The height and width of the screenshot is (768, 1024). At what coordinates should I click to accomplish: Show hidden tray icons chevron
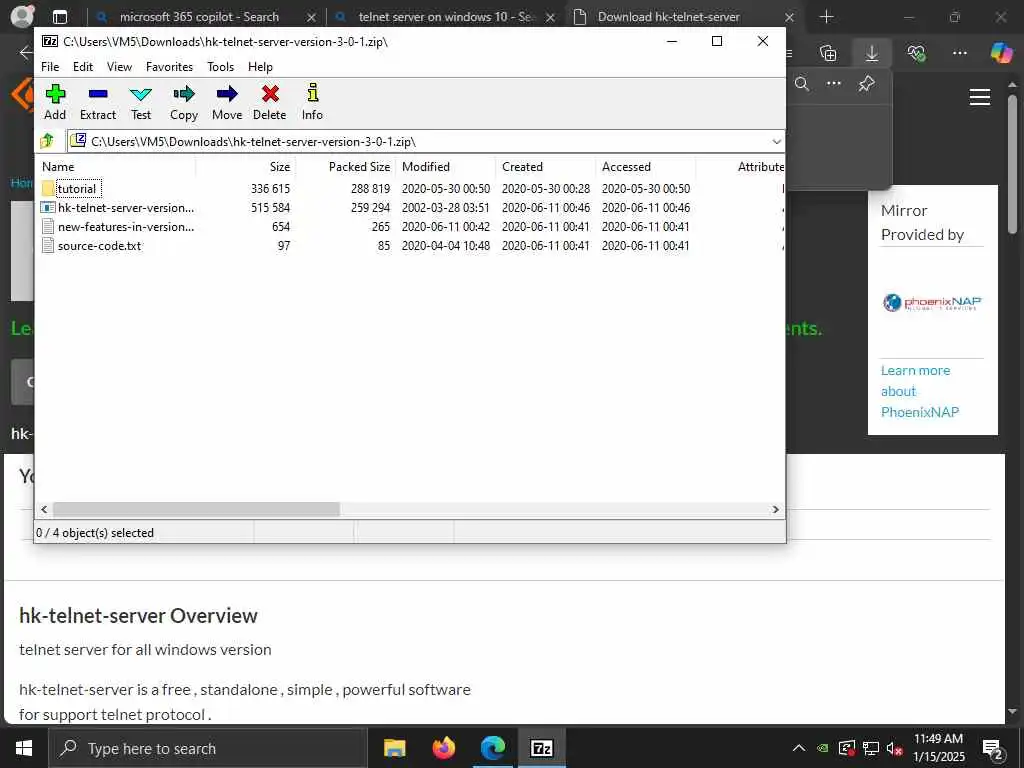(799, 748)
